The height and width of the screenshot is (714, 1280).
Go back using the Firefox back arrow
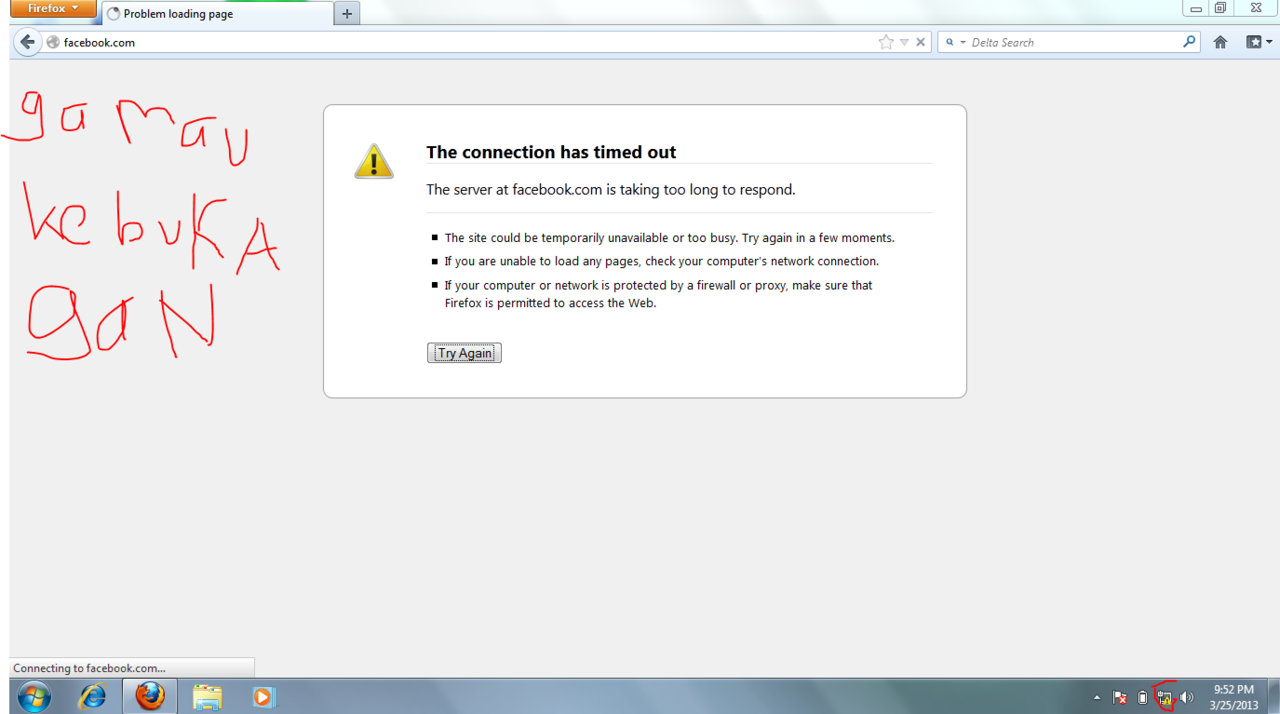pos(27,42)
